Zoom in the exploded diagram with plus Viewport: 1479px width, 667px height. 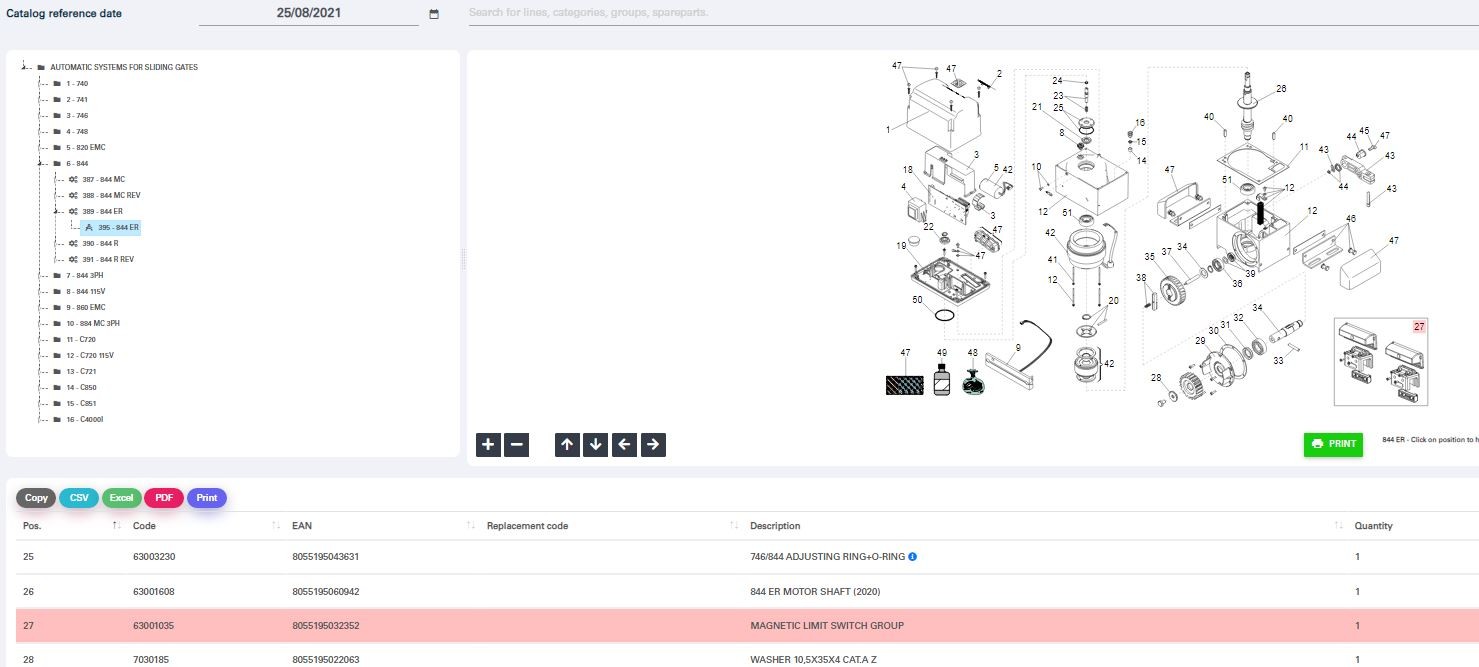(488, 445)
